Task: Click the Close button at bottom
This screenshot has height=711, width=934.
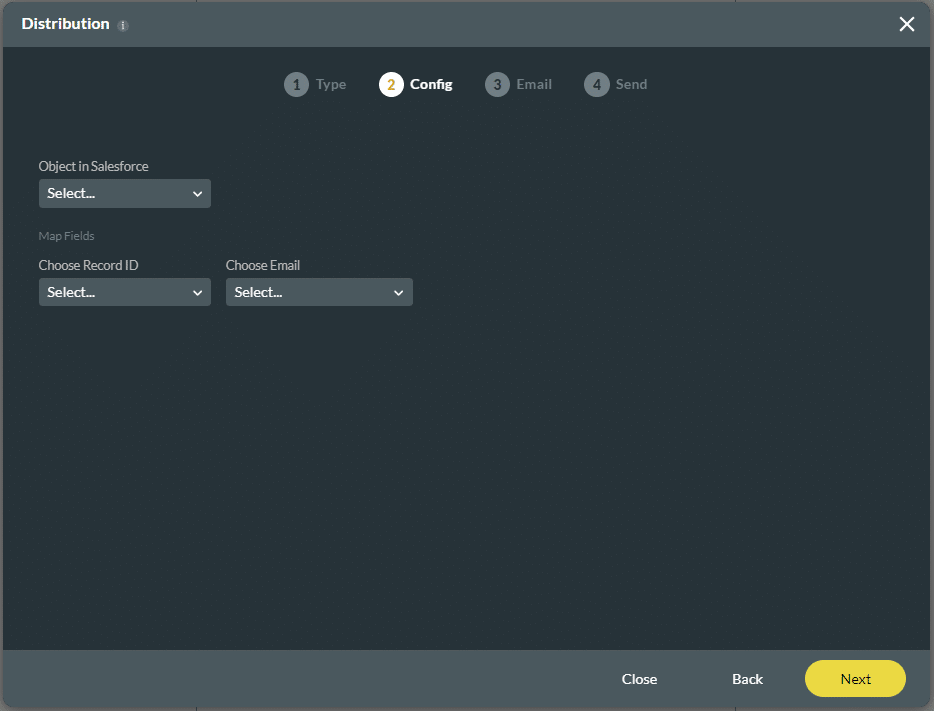Action: tap(639, 679)
